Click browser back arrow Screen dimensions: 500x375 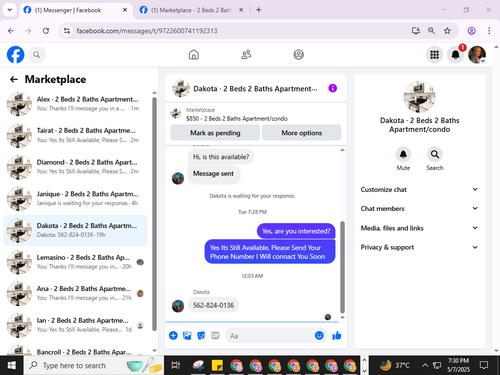(11, 31)
